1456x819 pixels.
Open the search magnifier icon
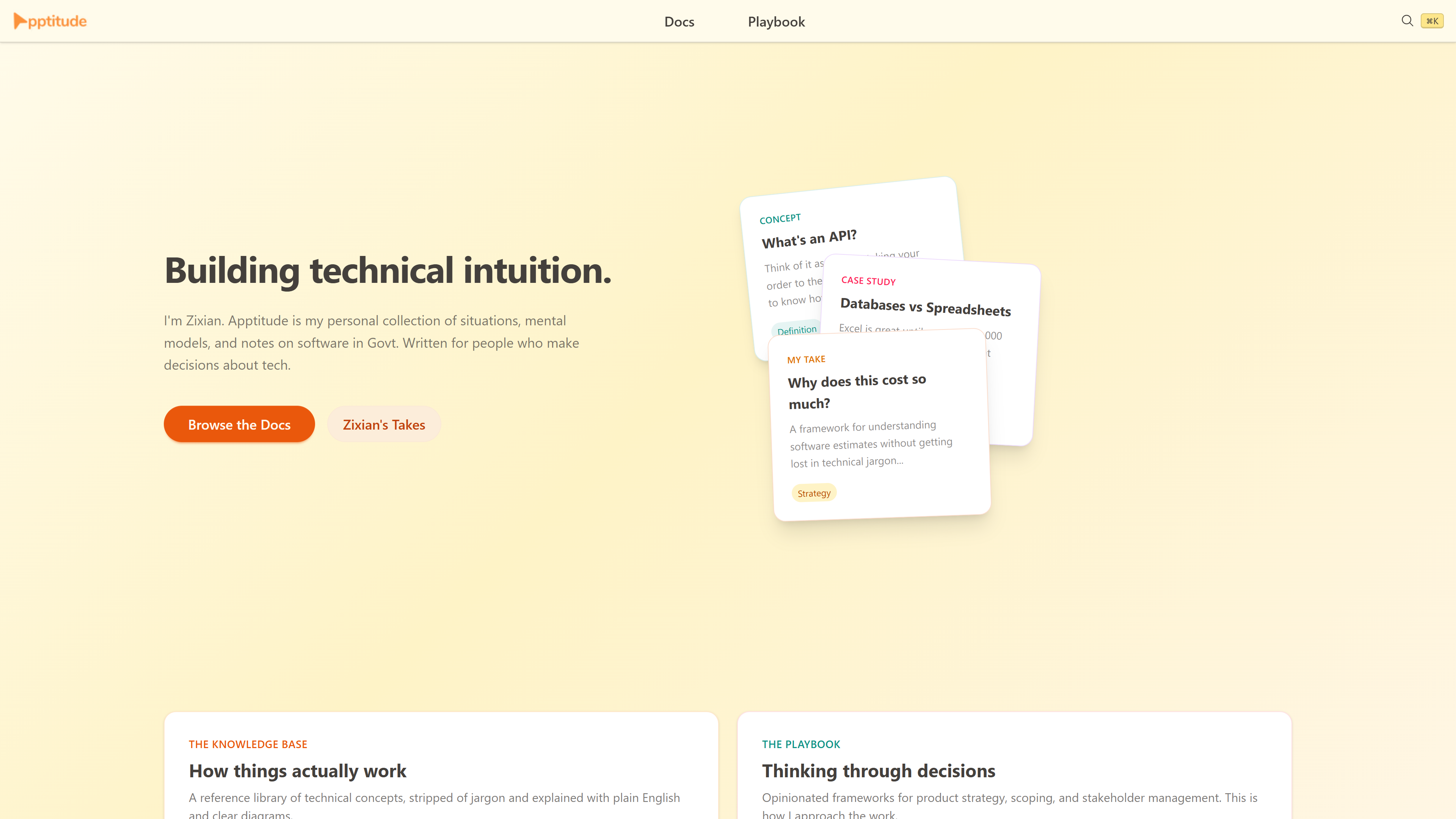(1407, 21)
